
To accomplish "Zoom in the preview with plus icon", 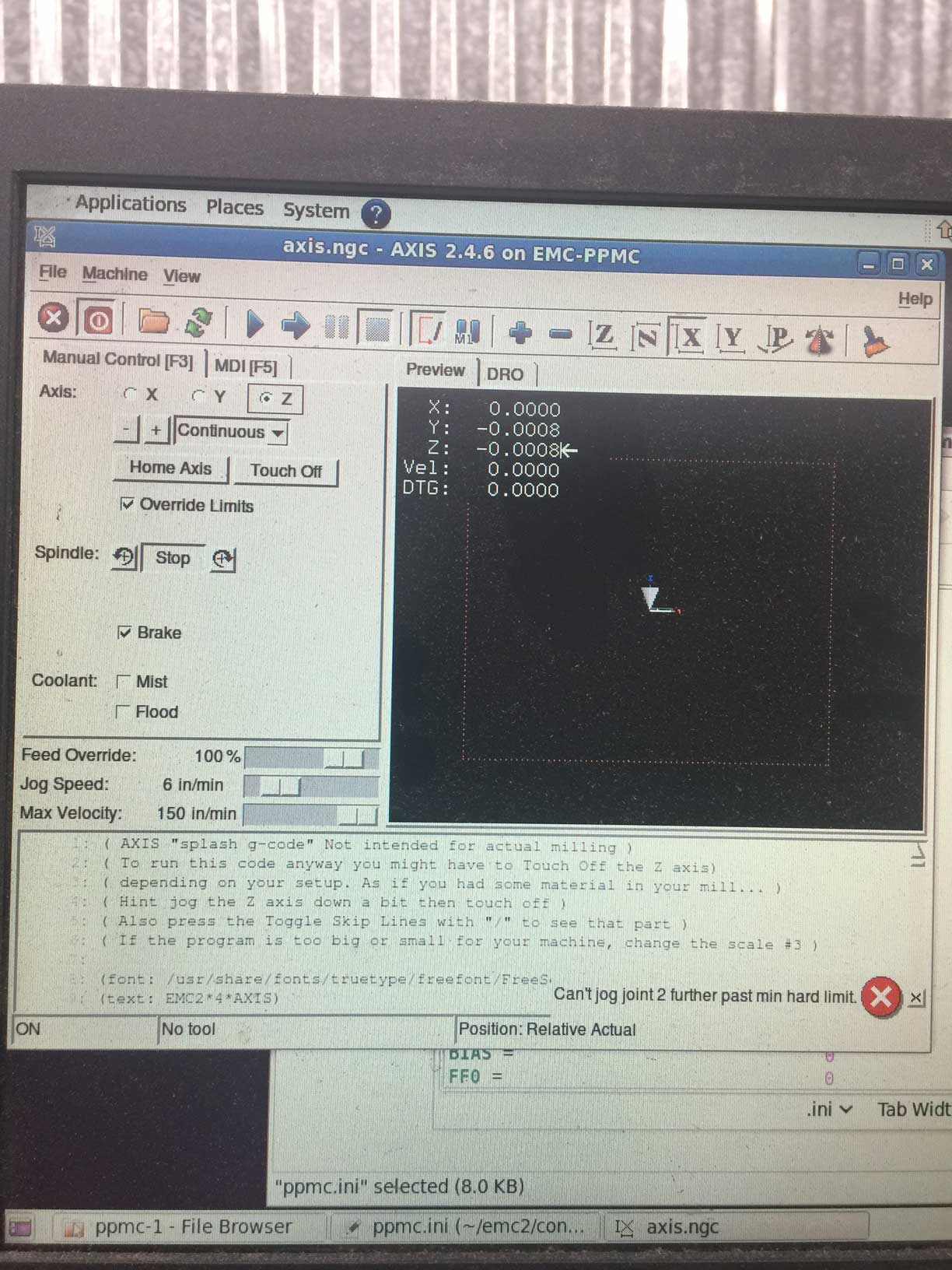I will pyautogui.click(x=520, y=333).
